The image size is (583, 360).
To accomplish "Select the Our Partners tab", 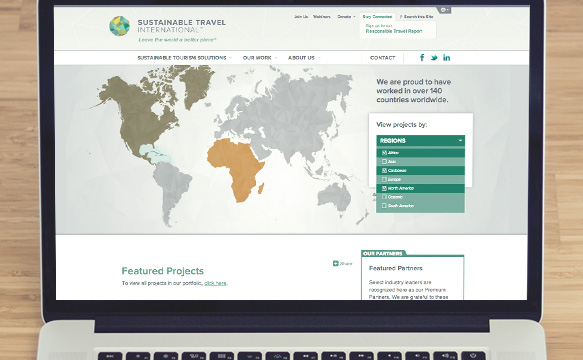I will 383,253.
